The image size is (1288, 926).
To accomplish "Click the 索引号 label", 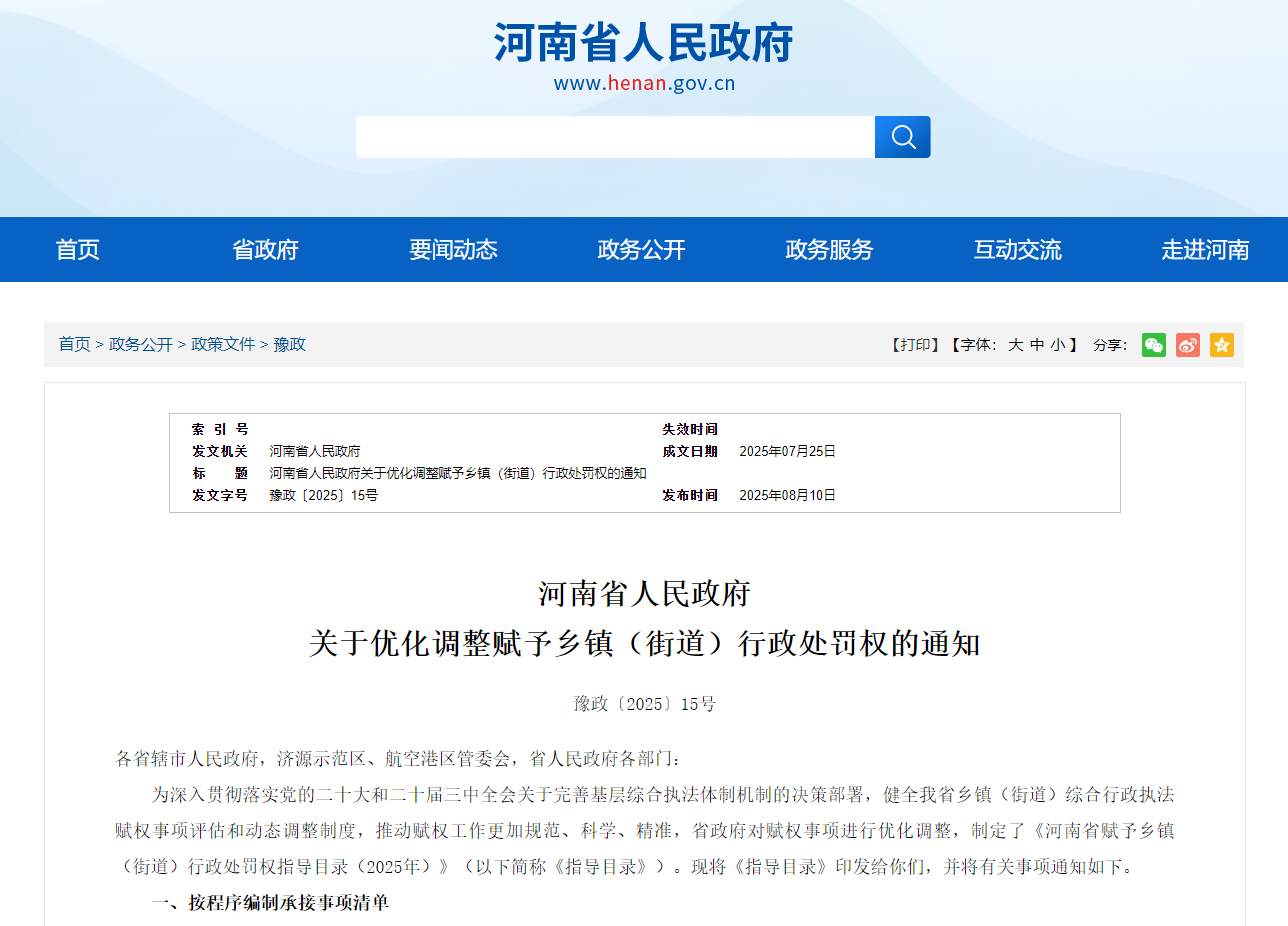I will click(220, 430).
